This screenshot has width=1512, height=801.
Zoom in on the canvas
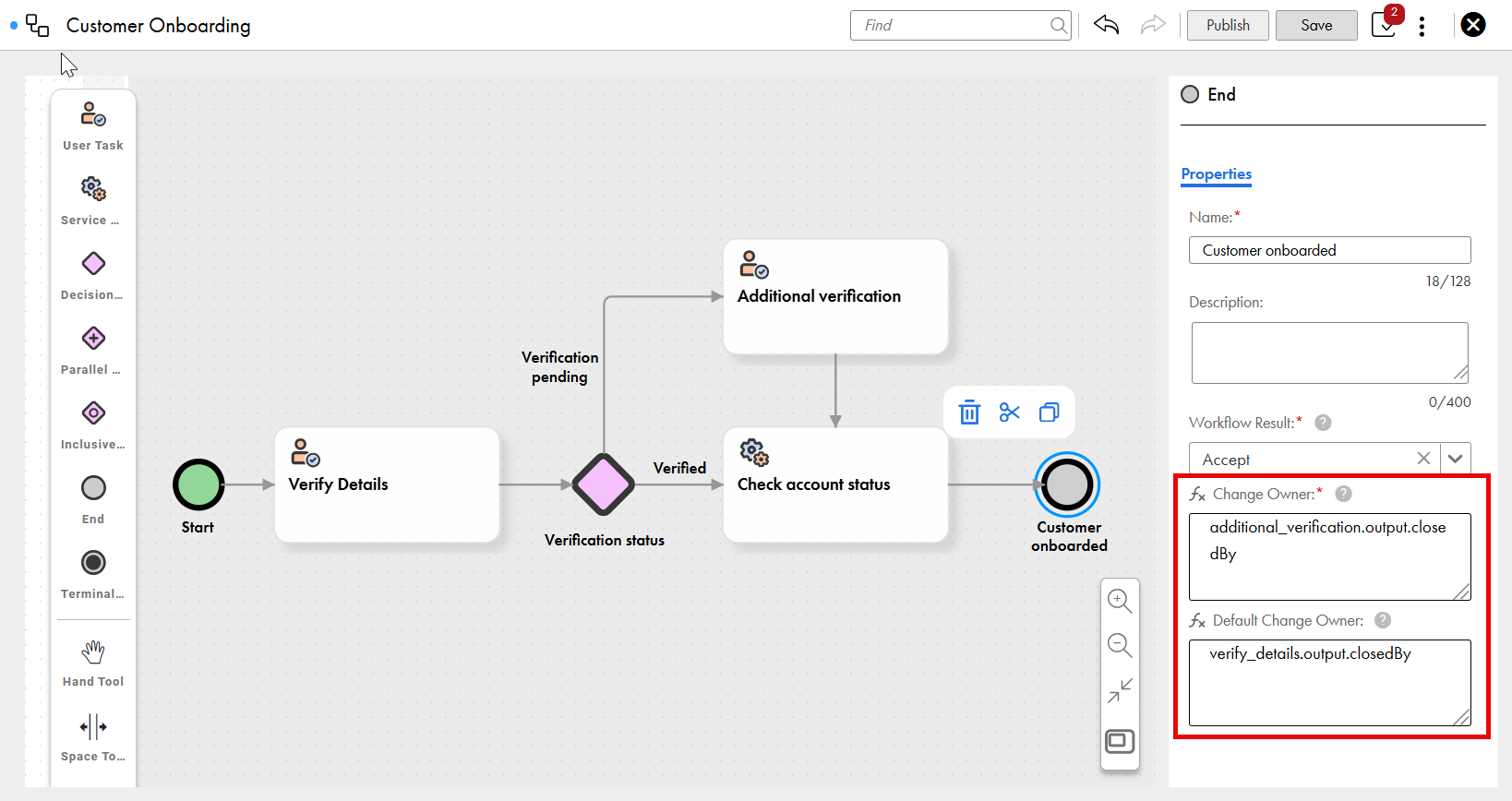click(1120, 602)
